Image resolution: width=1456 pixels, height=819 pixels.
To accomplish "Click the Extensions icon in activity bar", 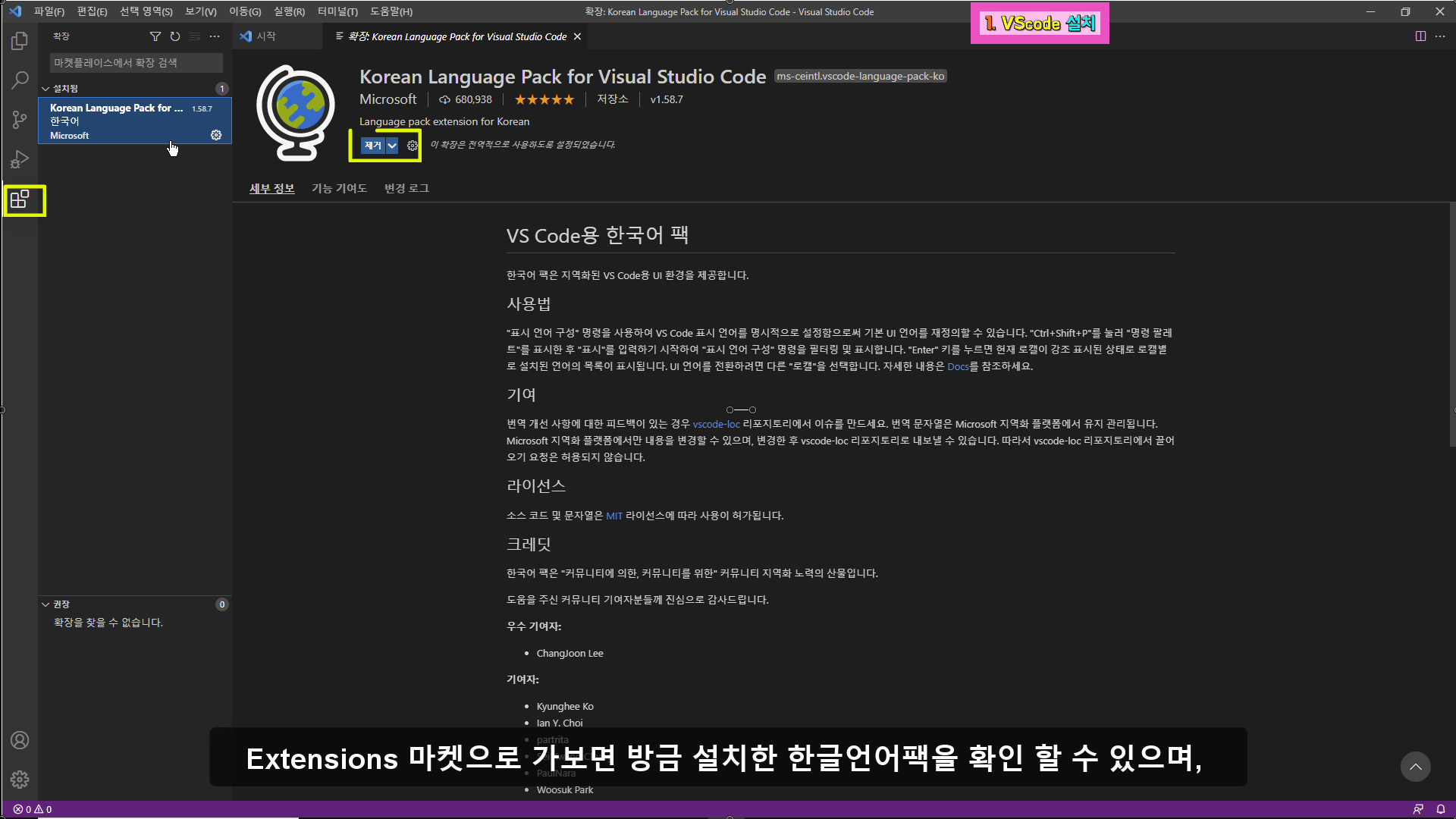I will (20, 200).
